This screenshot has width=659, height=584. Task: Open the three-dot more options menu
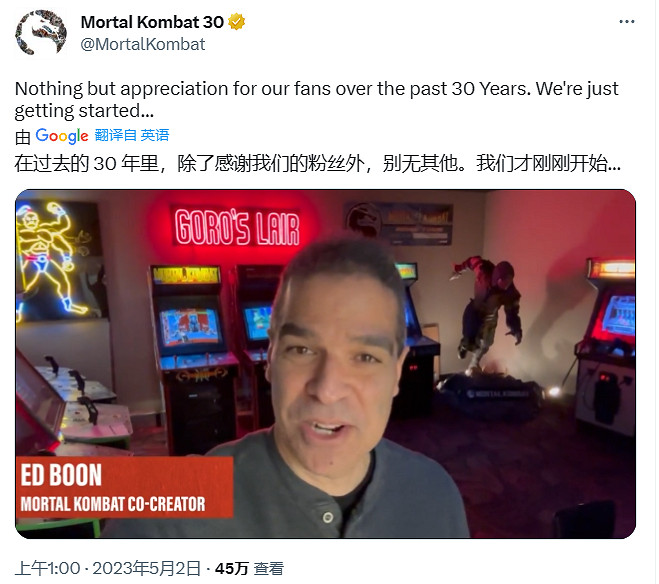[626, 22]
